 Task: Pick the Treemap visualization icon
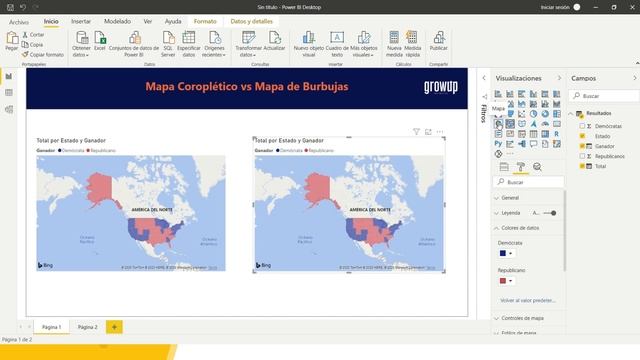coord(557,114)
